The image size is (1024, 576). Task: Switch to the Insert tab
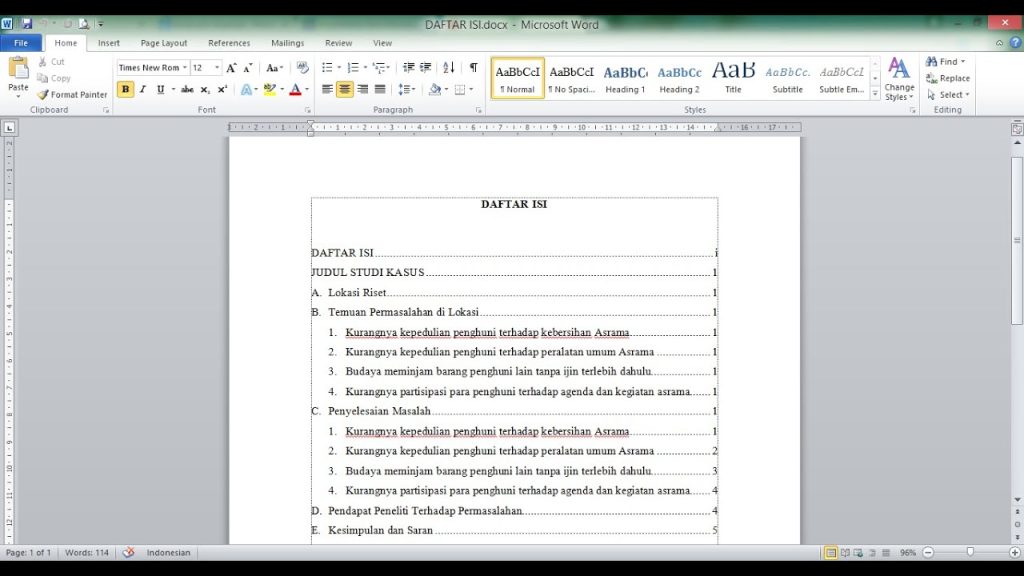point(108,43)
